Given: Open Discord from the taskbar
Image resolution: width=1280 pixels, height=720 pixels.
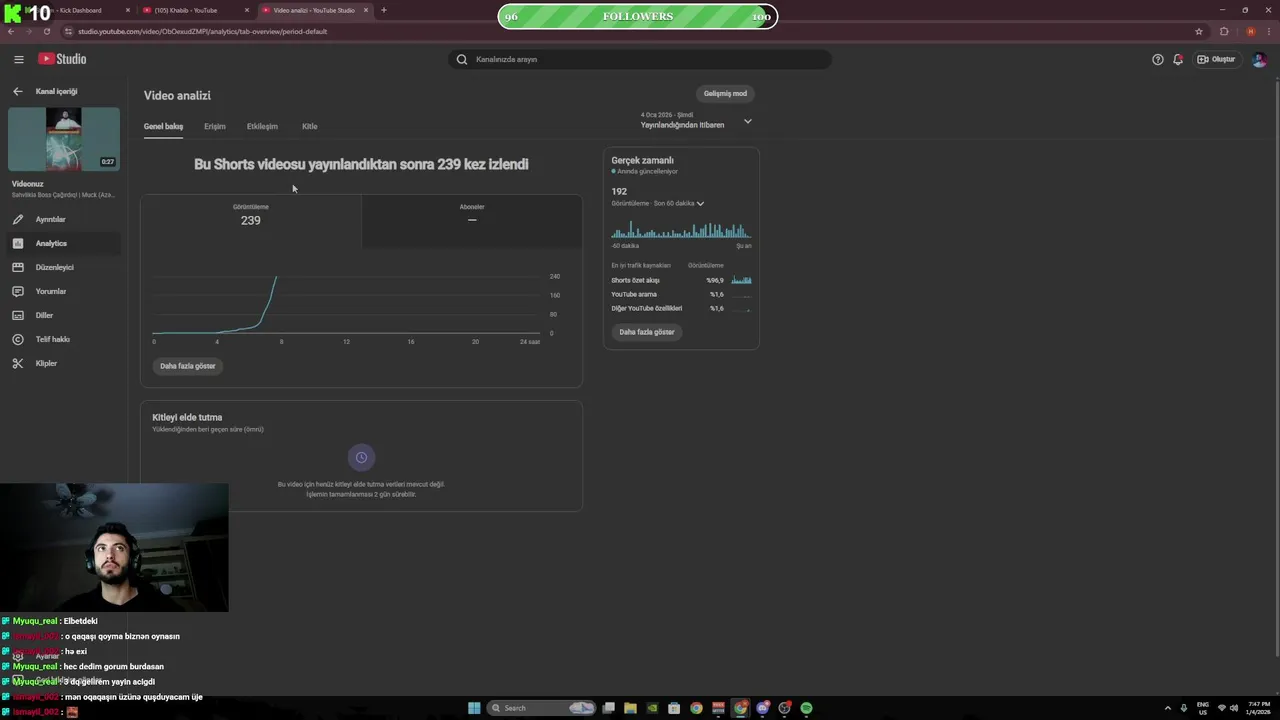Looking at the screenshot, I should point(762,708).
